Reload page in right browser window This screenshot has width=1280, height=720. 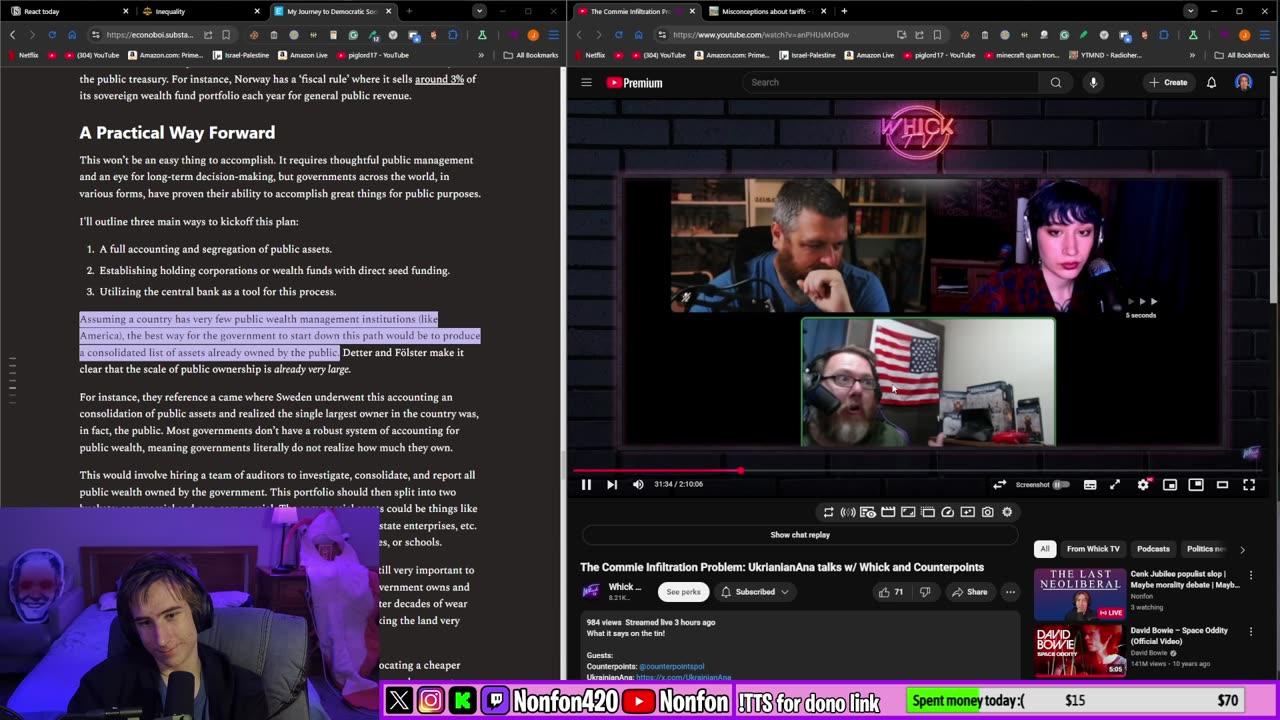618,34
